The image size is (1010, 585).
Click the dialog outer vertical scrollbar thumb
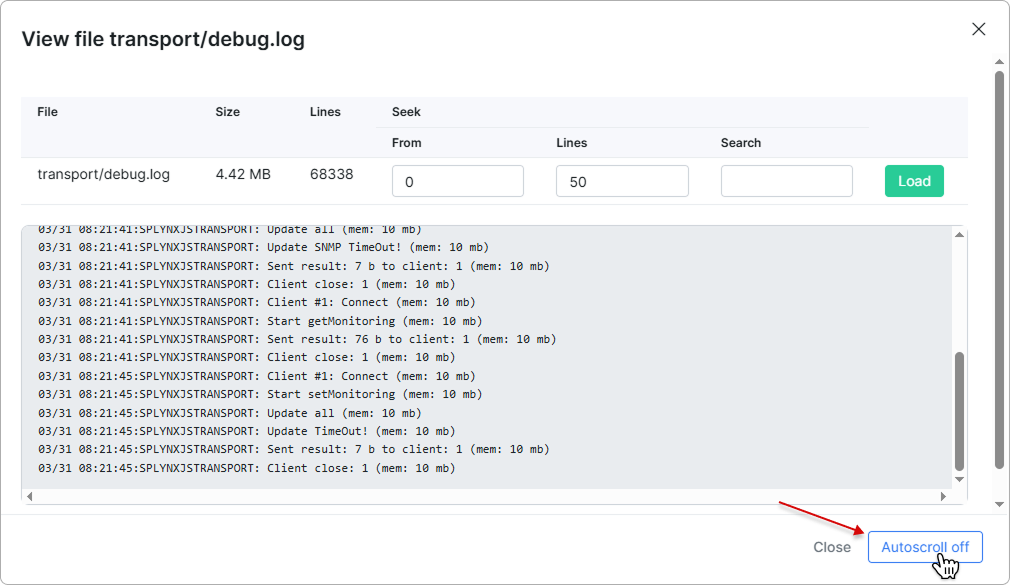[x=999, y=269]
